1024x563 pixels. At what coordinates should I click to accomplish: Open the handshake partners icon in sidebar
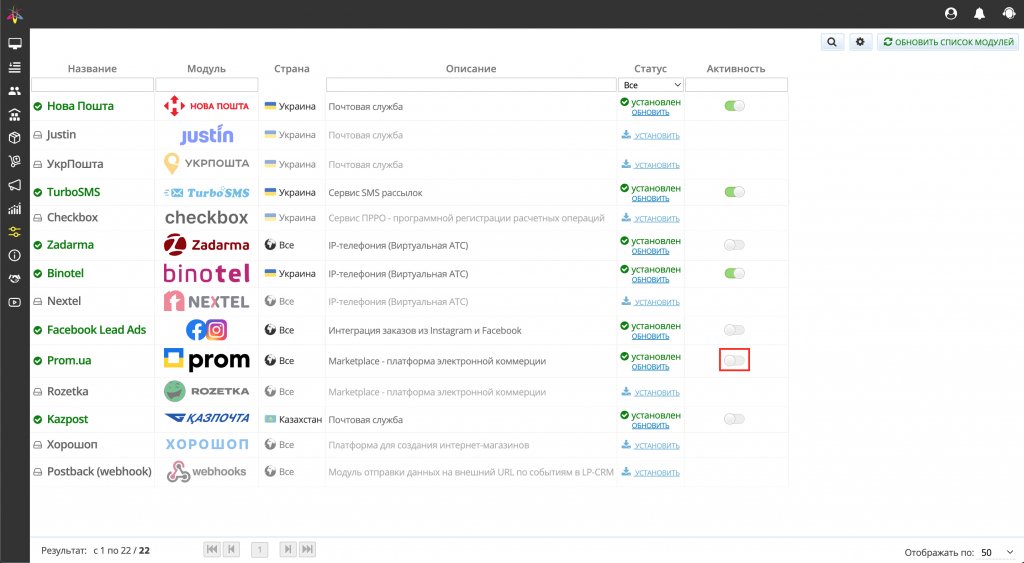point(14,279)
